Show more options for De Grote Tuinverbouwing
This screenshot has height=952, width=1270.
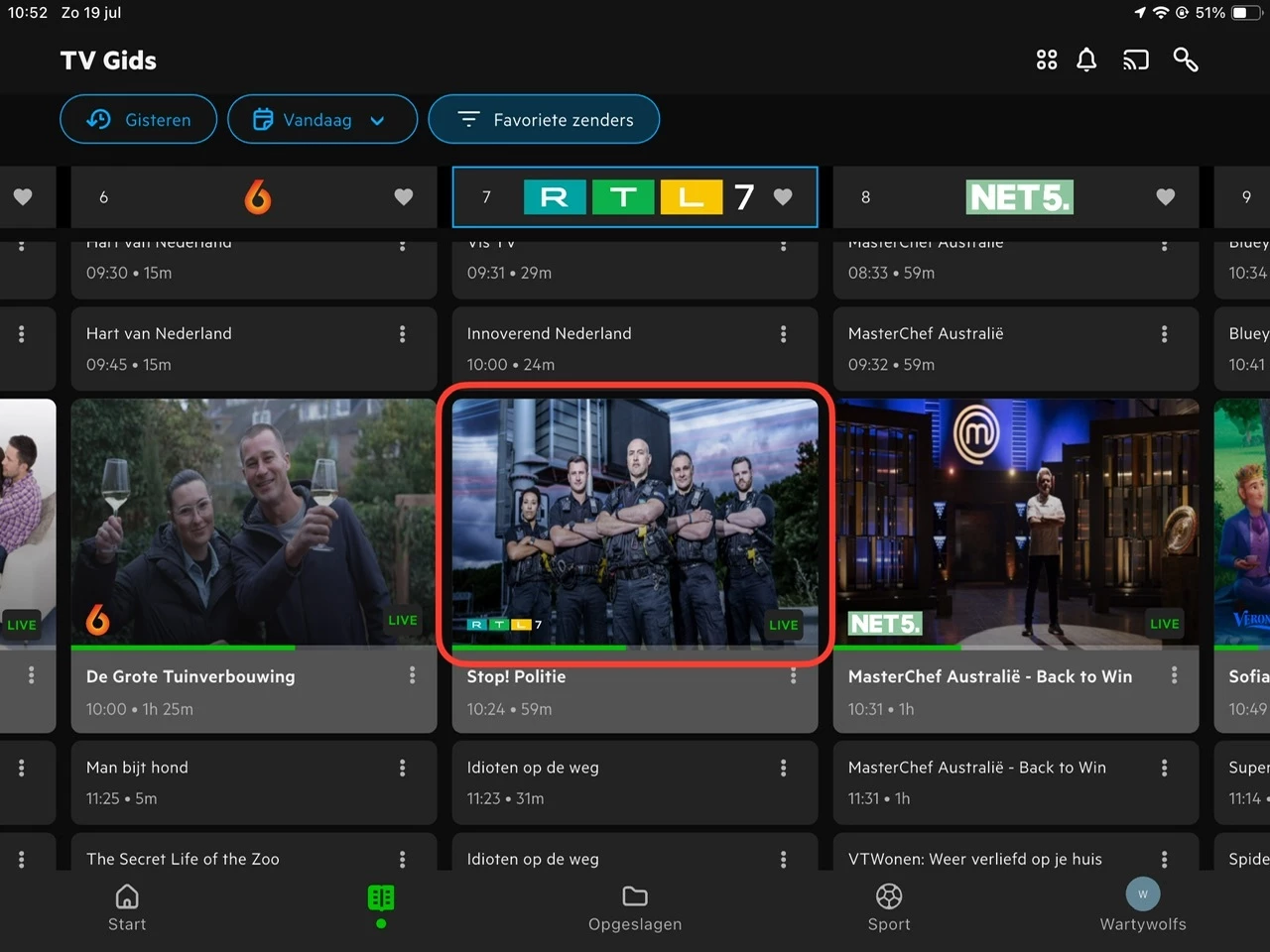[x=412, y=675]
